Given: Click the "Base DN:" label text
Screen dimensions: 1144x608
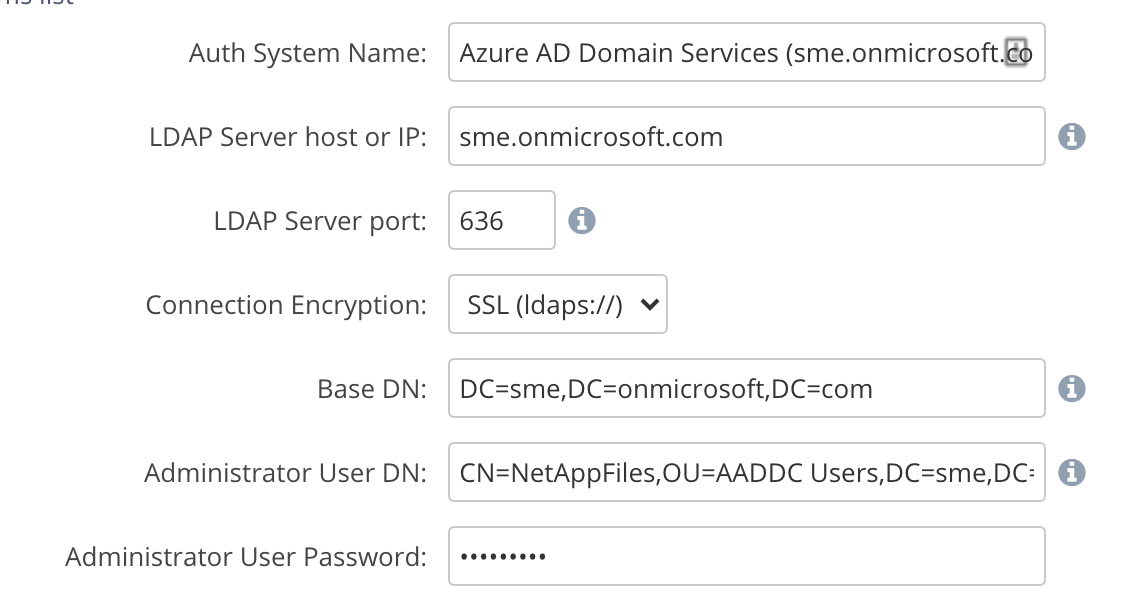Looking at the screenshot, I should click(372, 388).
